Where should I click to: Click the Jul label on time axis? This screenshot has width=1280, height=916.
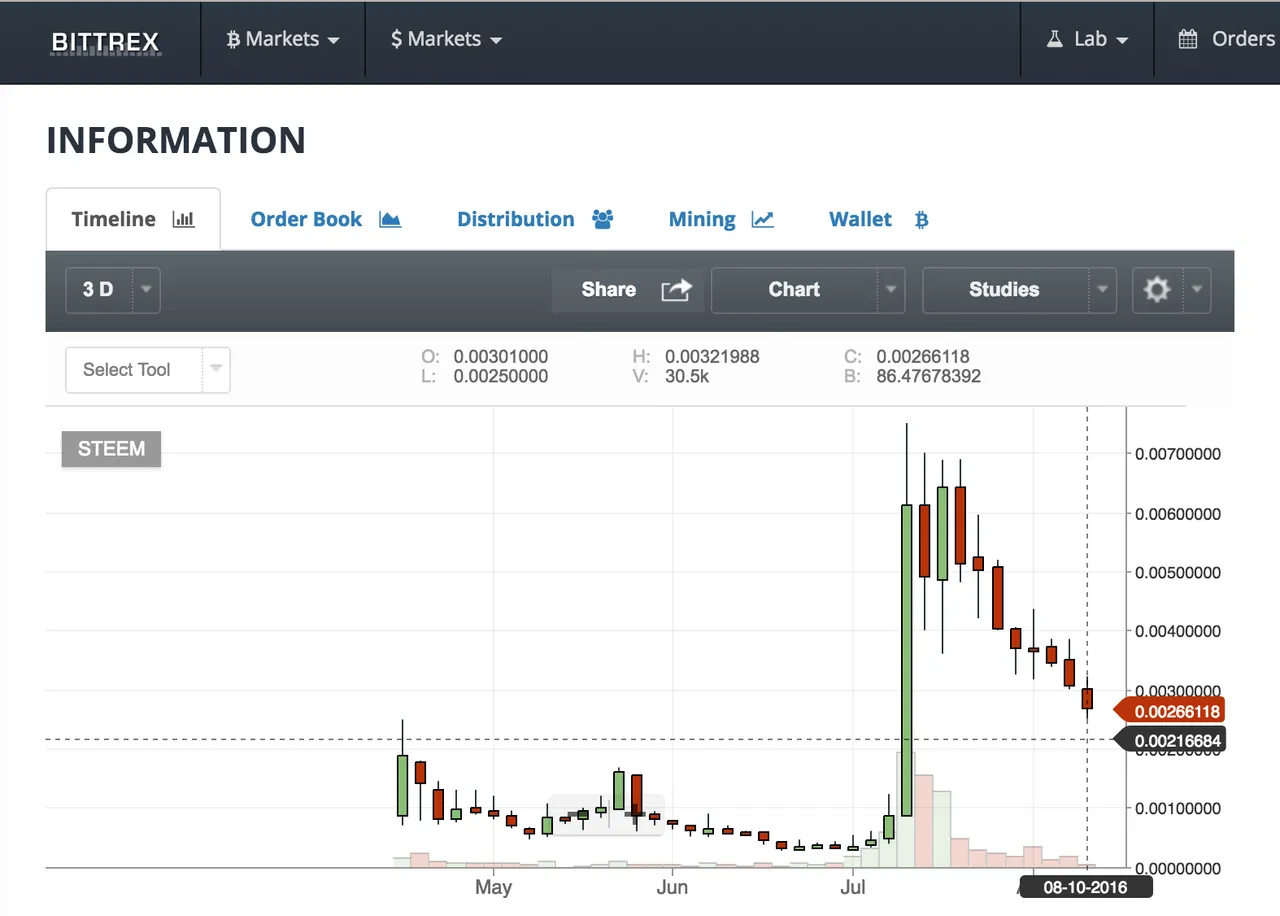coord(852,888)
